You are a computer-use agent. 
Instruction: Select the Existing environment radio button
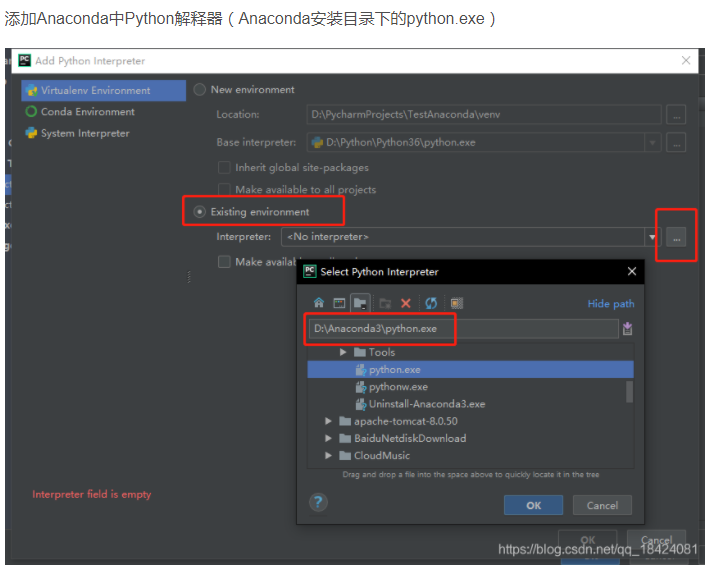click(x=199, y=212)
